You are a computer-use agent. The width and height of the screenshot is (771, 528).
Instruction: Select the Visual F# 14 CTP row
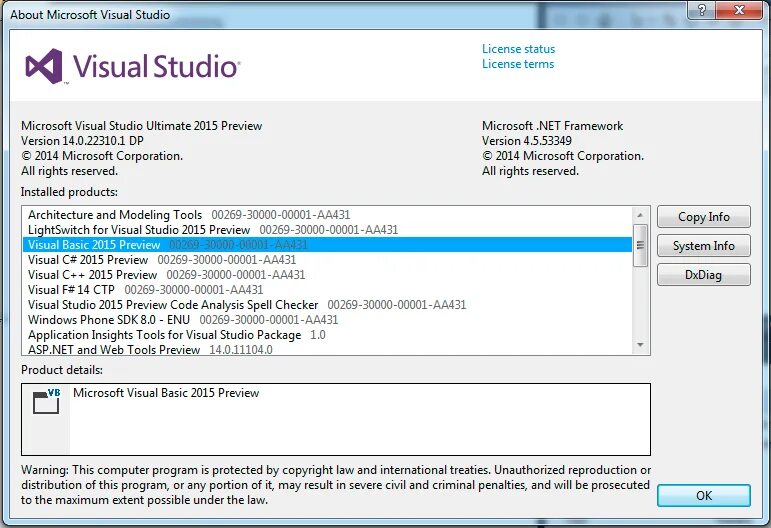327,290
